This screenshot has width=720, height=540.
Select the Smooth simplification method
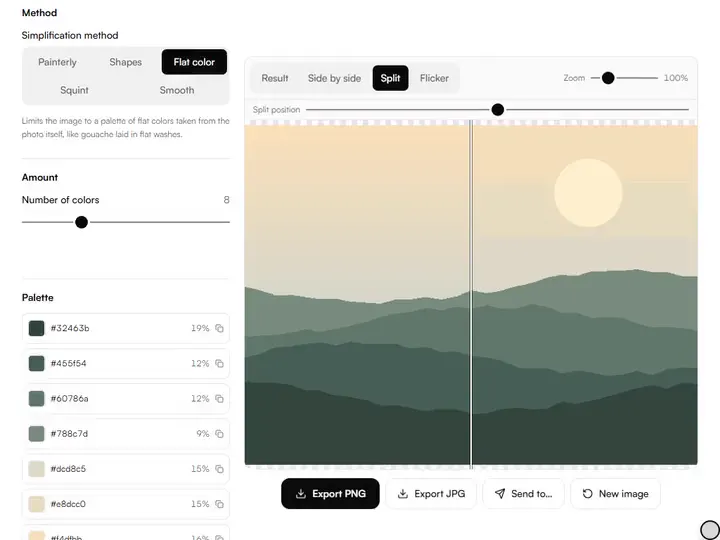pos(177,90)
